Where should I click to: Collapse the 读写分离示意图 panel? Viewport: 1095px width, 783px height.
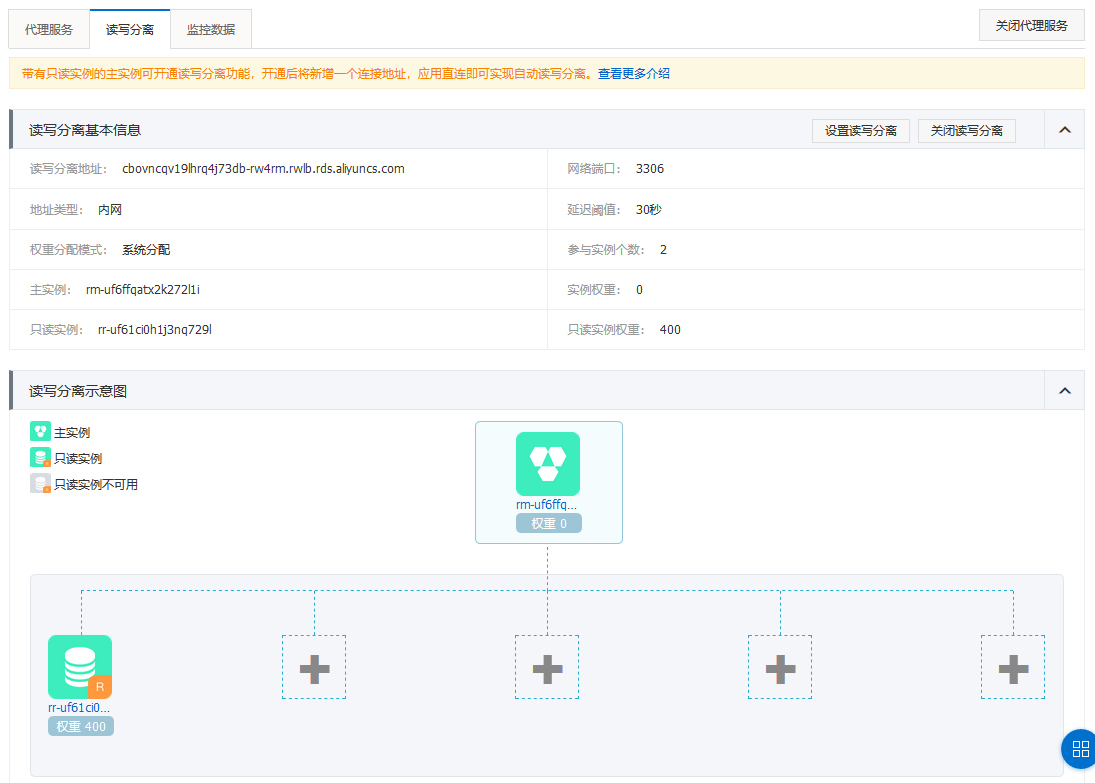coord(1064,391)
